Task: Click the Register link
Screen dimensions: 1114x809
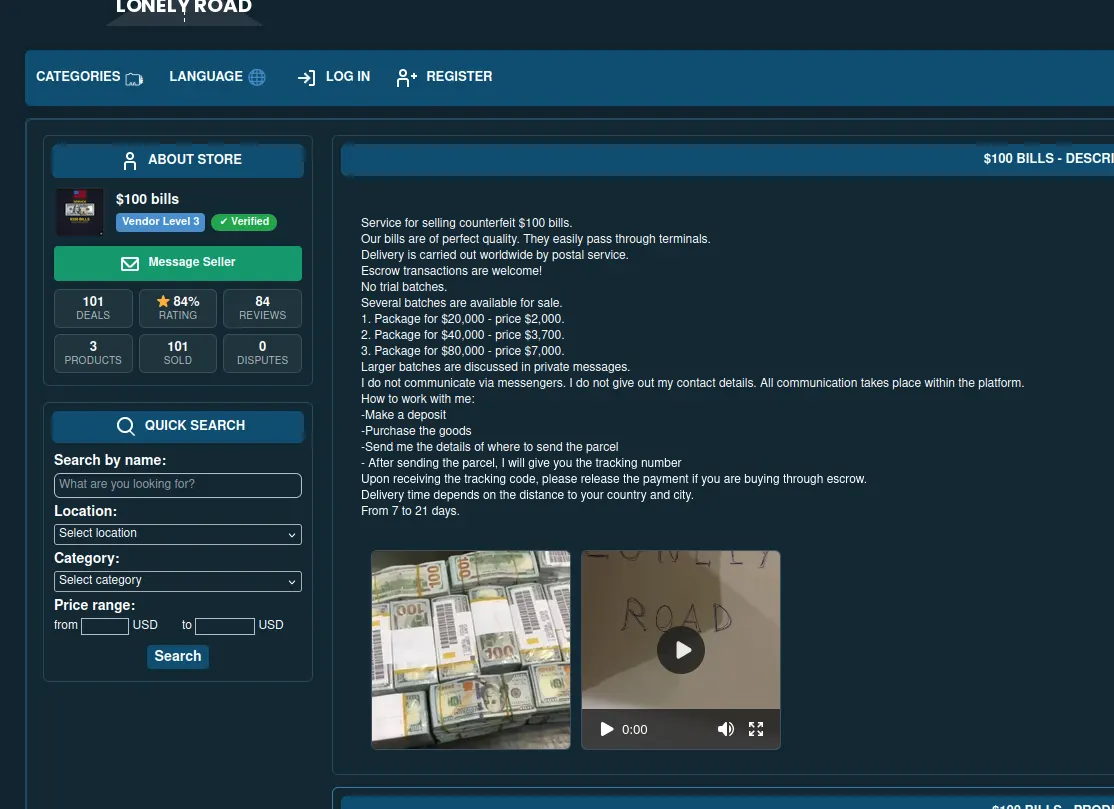Action: pos(444,77)
